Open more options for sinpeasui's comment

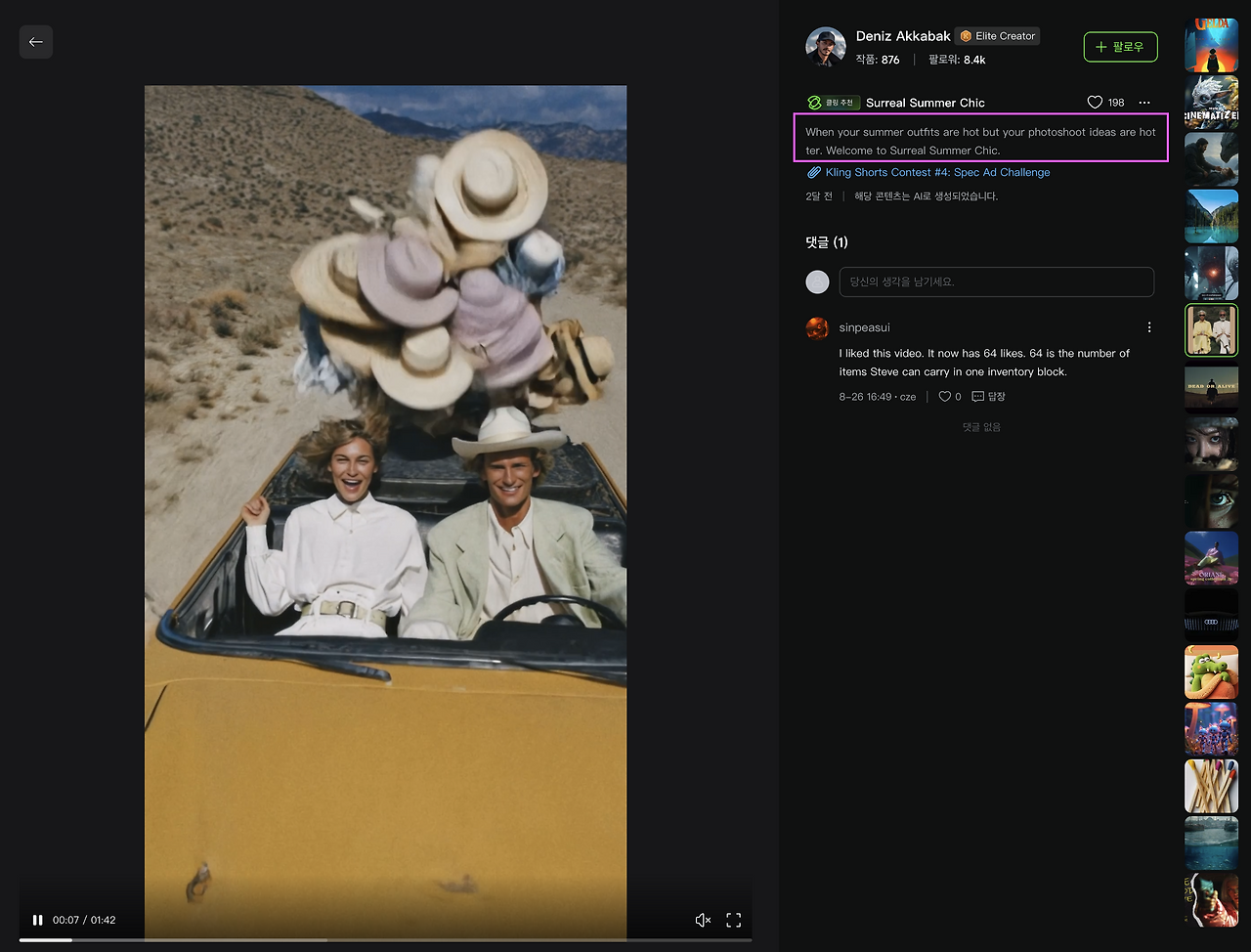(x=1149, y=327)
